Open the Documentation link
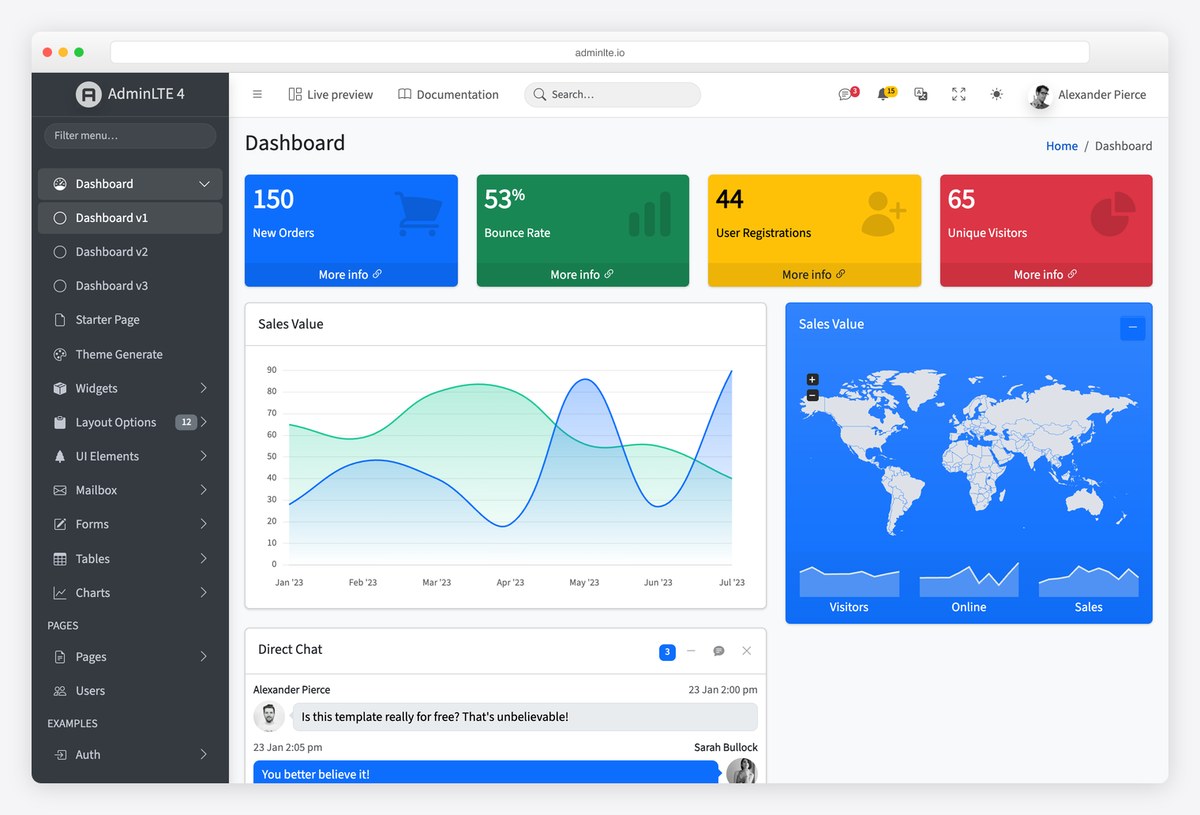This screenshot has width=1200, height=815. point(448,94)
